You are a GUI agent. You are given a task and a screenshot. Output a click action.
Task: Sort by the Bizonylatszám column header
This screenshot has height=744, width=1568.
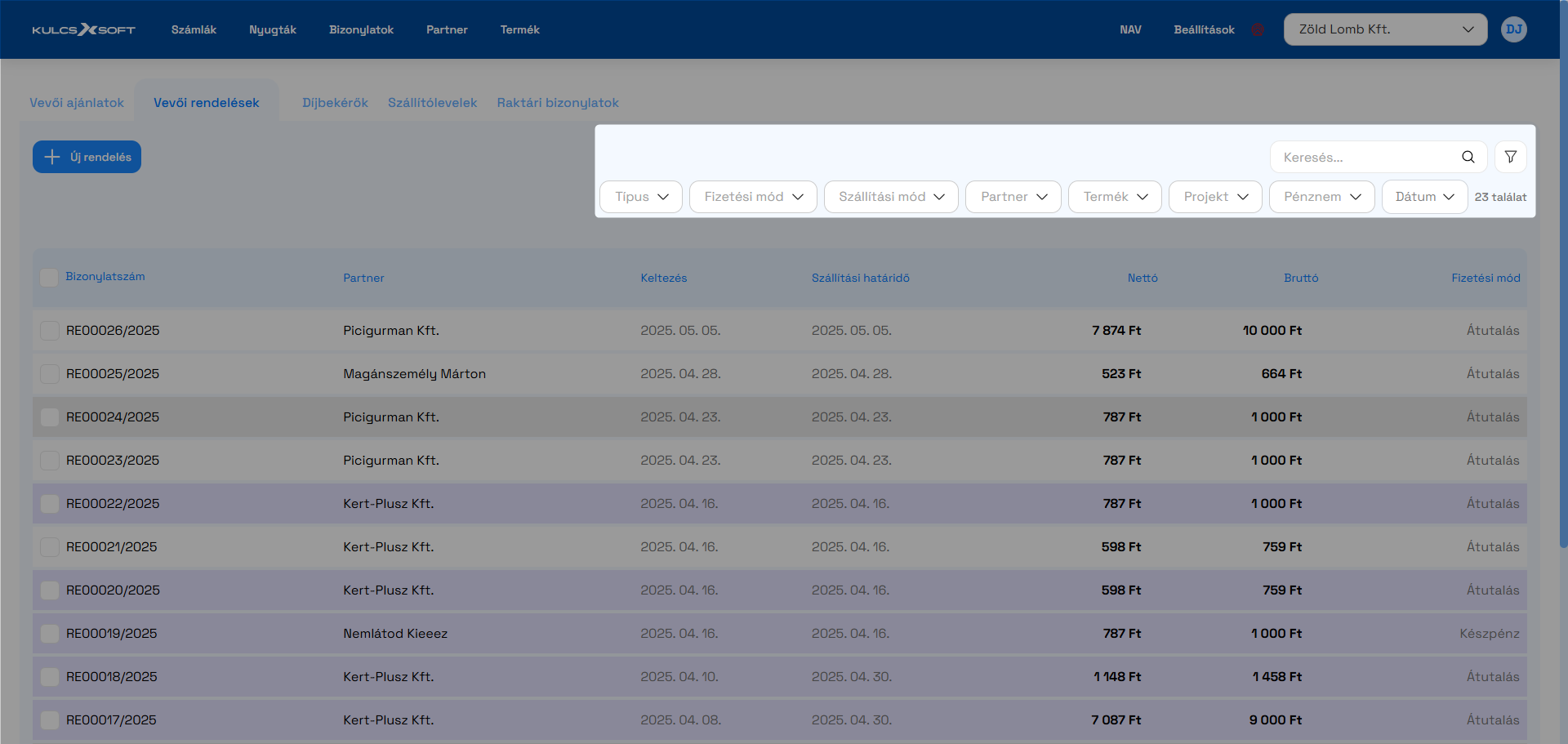(105, 277)
